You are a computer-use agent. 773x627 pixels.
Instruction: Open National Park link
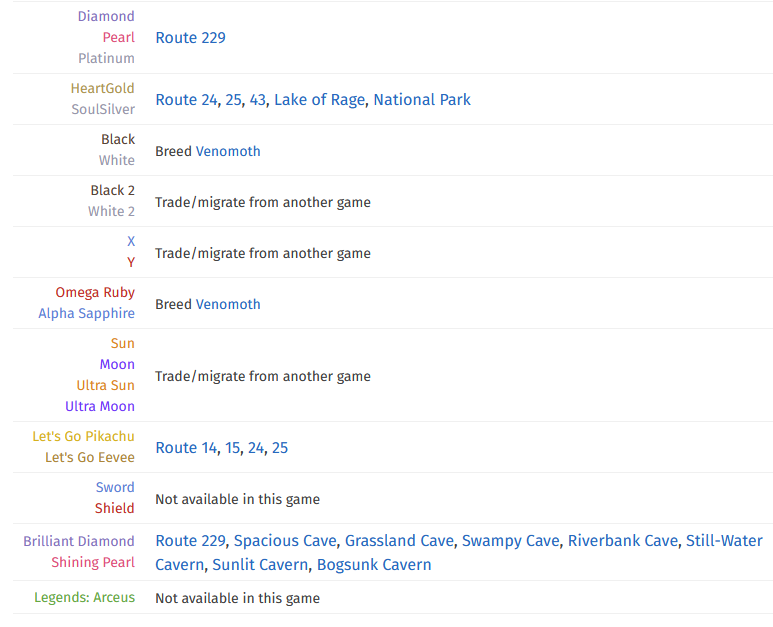[x=421, y=100]
